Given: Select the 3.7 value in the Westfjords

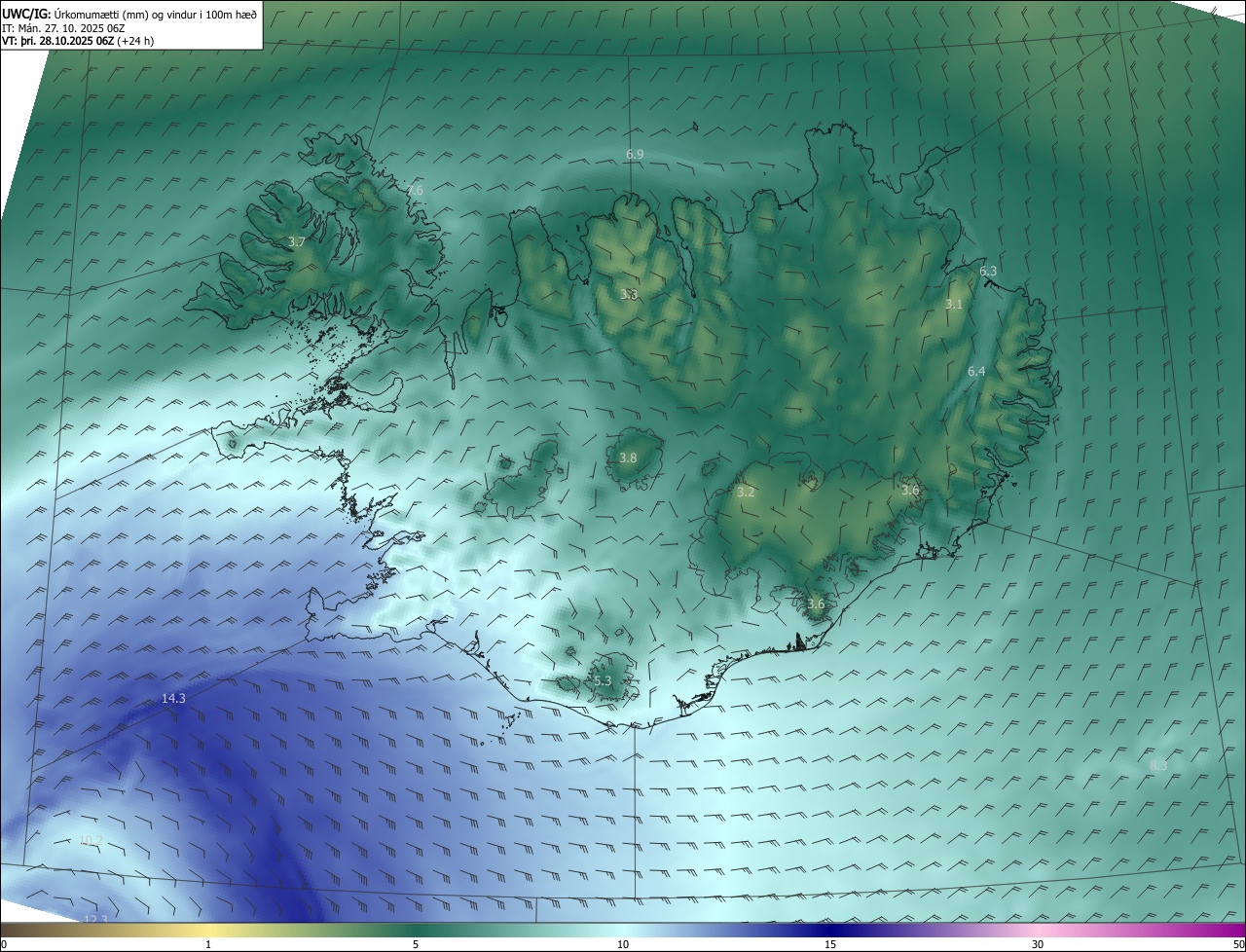Looking at the screenshot, I should coord(297,241).
